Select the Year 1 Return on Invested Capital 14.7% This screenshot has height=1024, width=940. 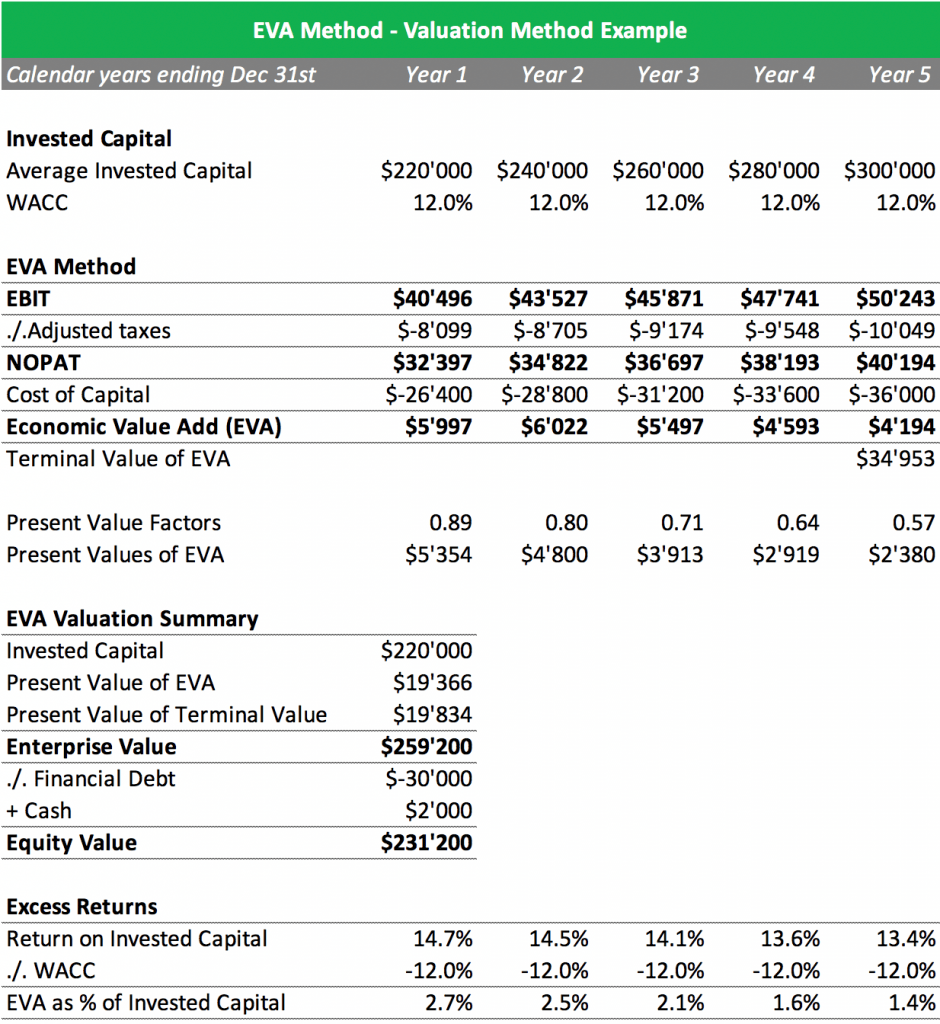[x=443, y=938]
